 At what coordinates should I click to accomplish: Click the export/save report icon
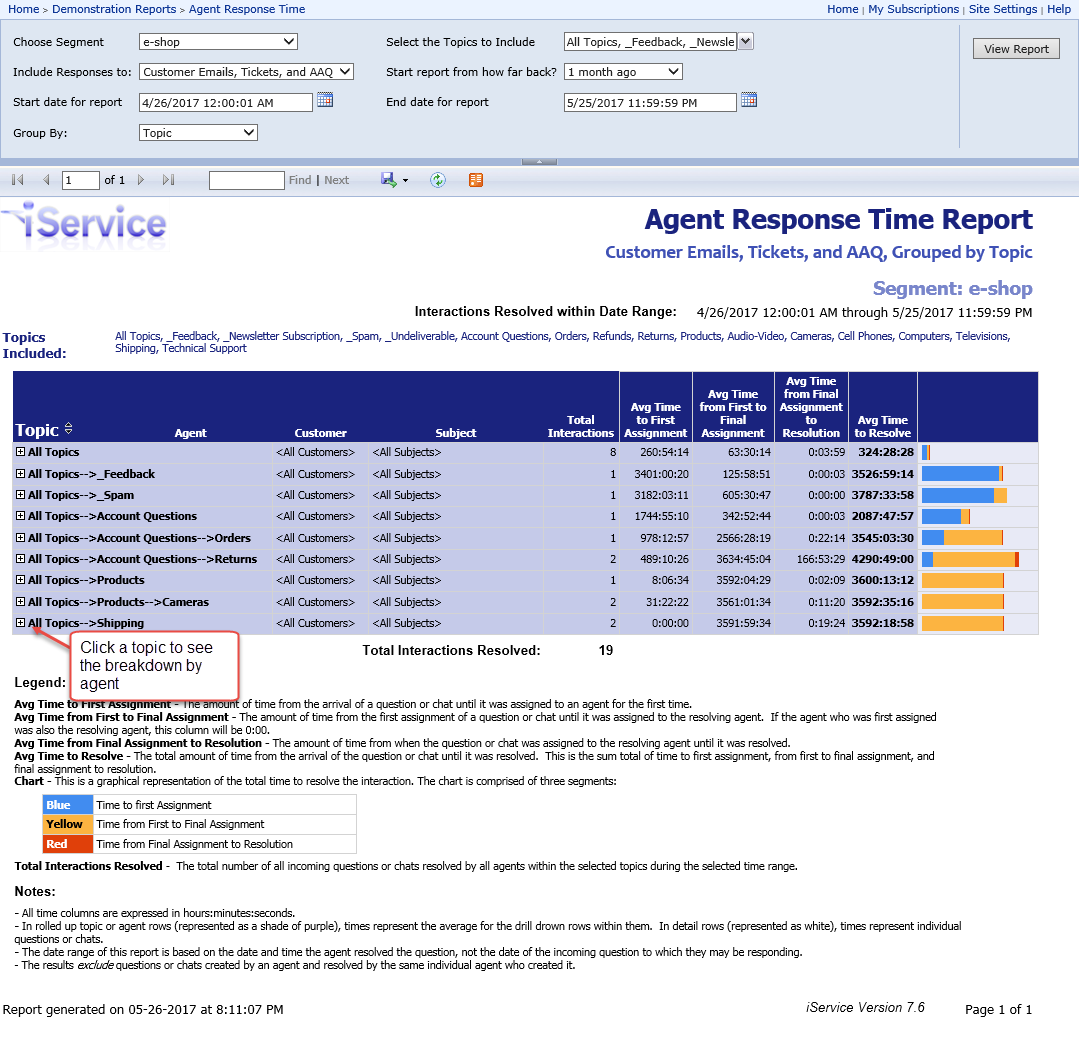pyautogui.click(x=389, y=180)
